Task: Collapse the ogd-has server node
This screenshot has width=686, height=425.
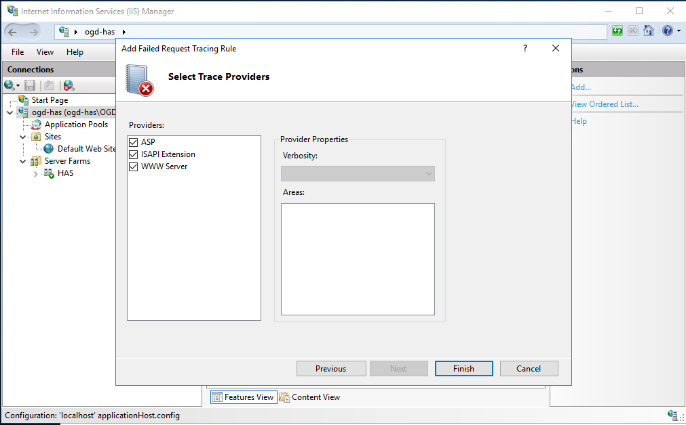Action: pos(10,113)
